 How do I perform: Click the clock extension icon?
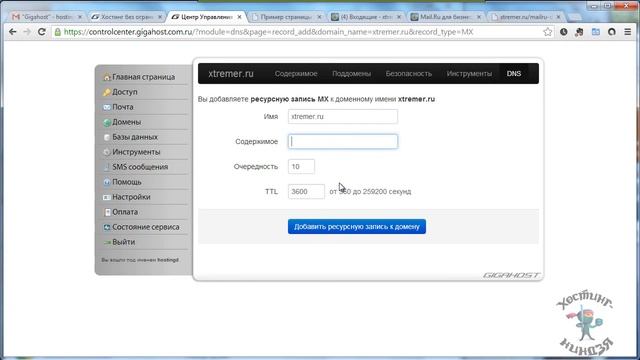tap(564, 32)
